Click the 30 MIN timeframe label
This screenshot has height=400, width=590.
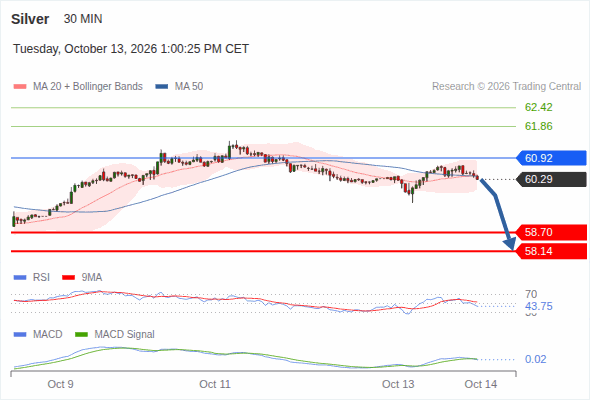(83, 19)
